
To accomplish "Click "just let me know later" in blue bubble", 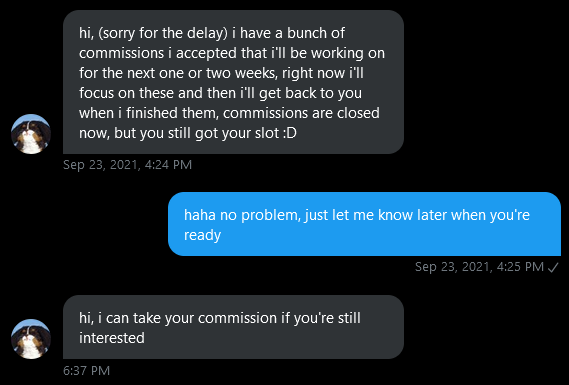I will (x=376, y=215).
